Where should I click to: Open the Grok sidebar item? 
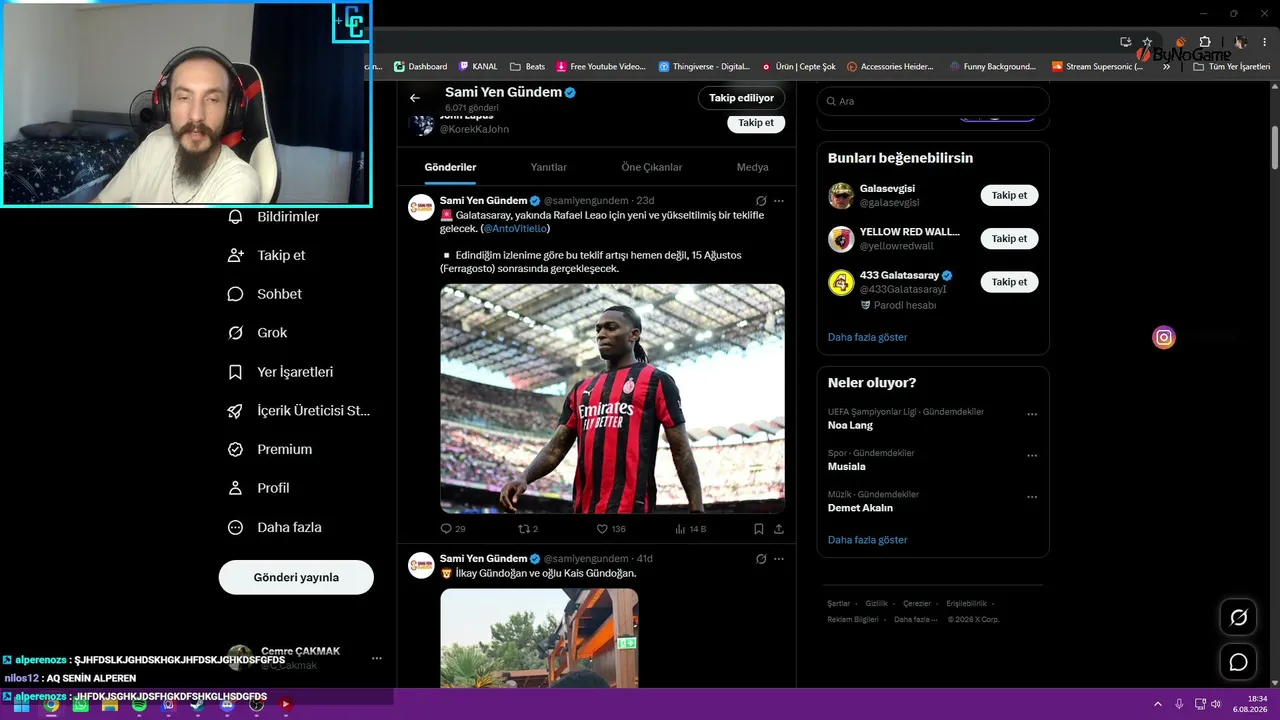click(257, 333)
